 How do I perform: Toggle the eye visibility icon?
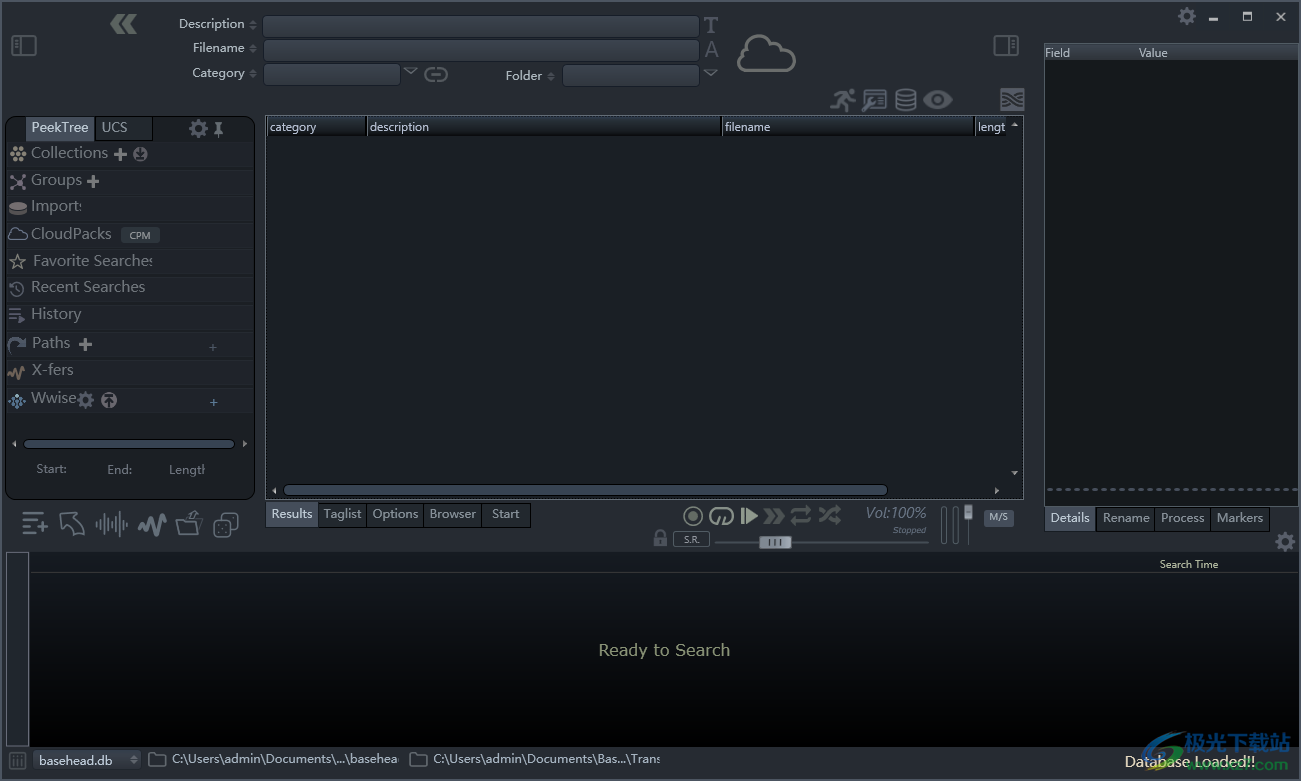pos(937,100)
